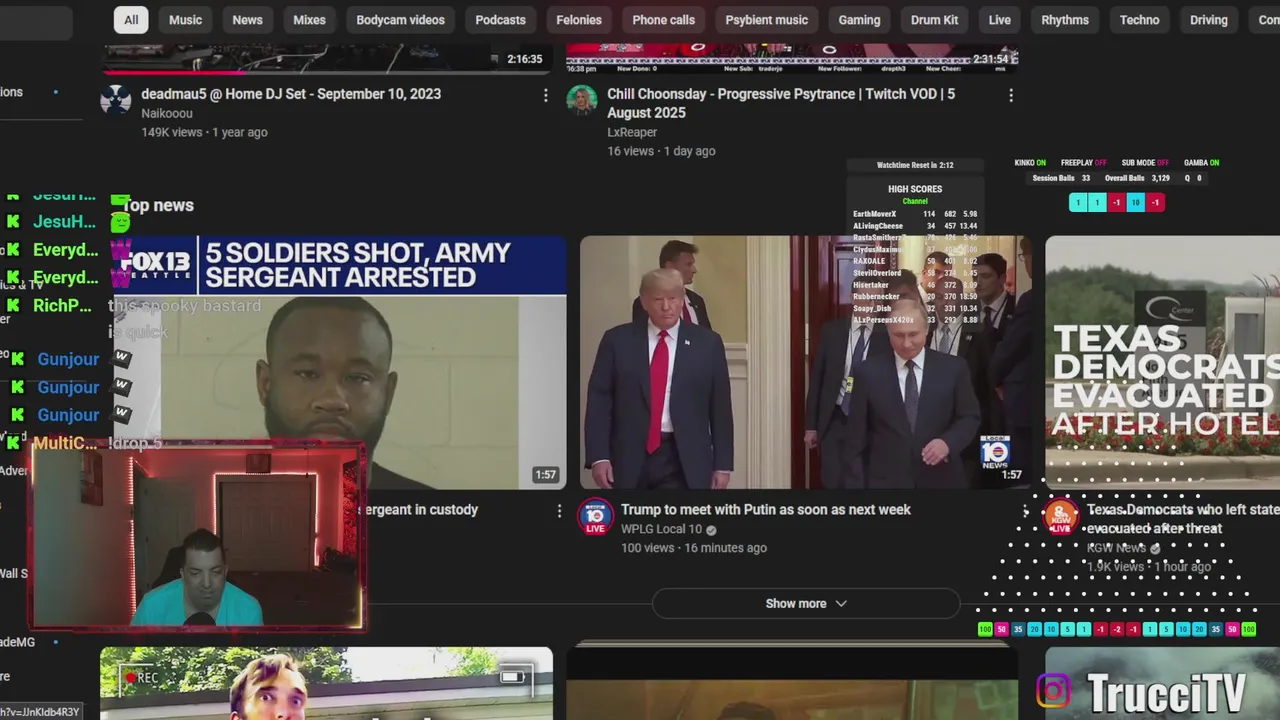Image resolution: width=1280 pixels, height=720 pixels.
Task: Click the streamer webcam overlay
Action: point(198,537)
